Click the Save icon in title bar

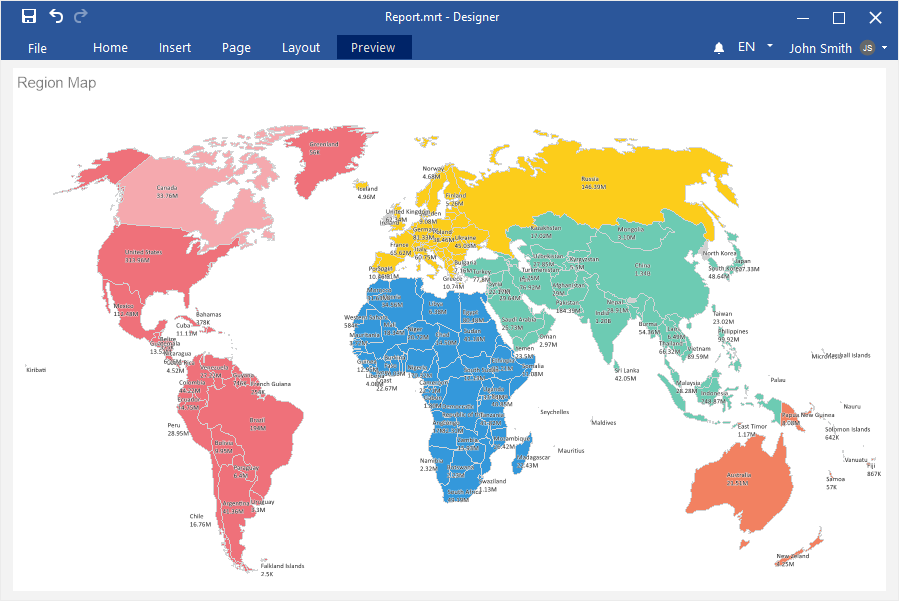(29, 16)
